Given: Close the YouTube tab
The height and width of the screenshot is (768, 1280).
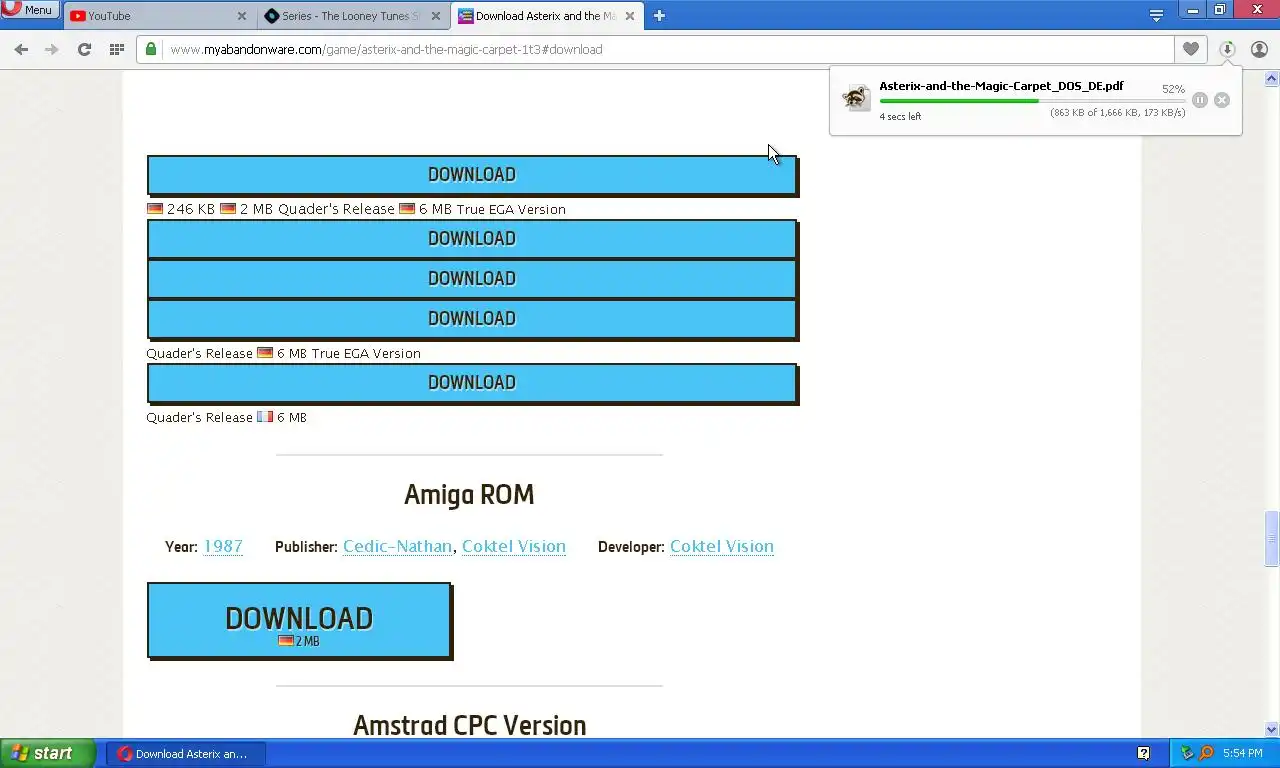Looking at the screenshot, I should click(x=241, y=16).
